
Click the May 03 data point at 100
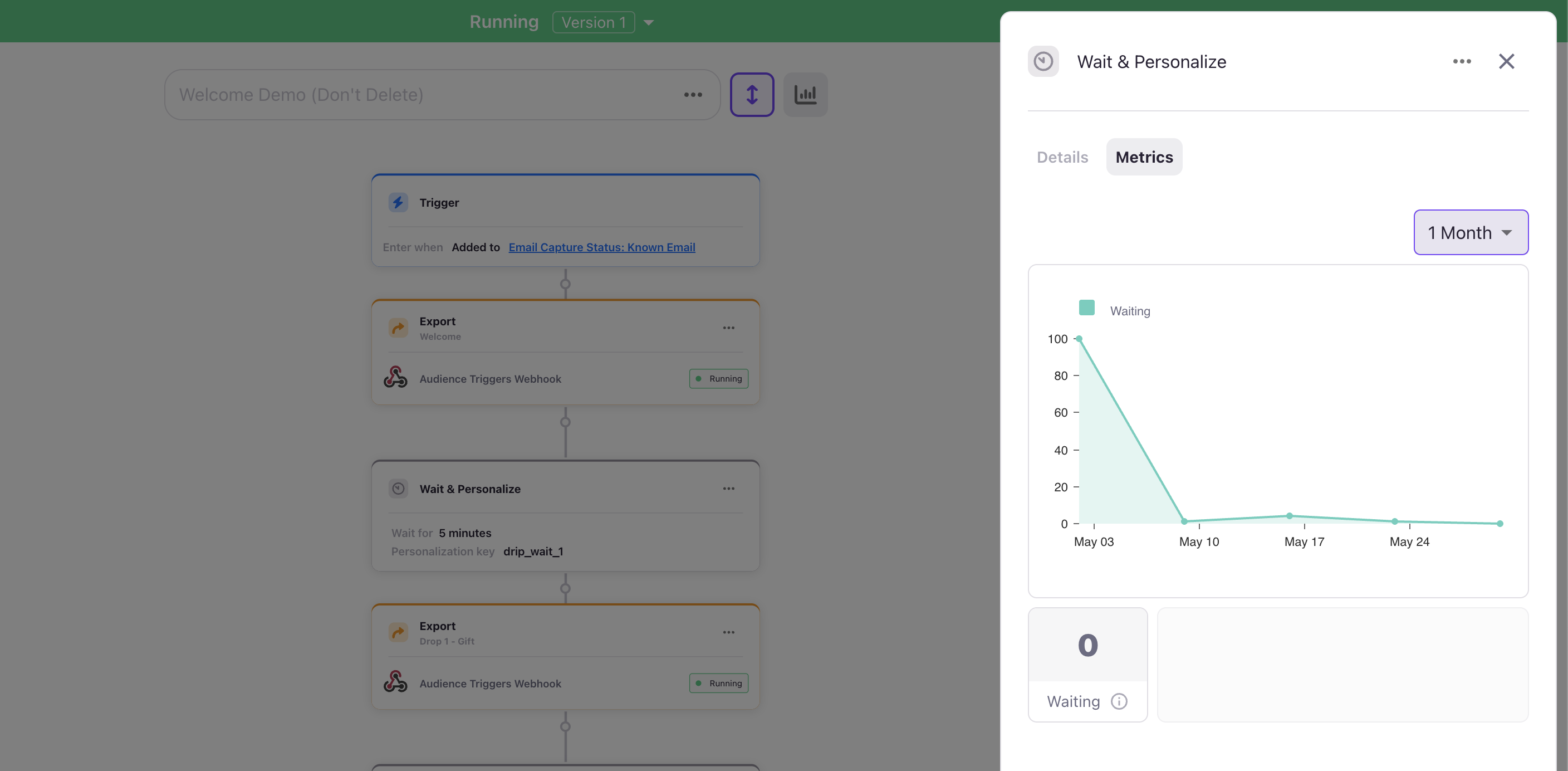[1079, 339]
